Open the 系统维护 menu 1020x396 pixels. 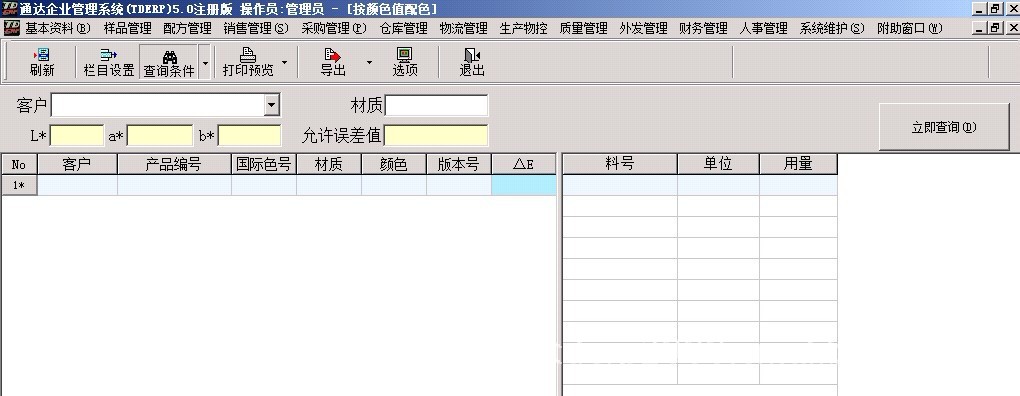pyautogui.click(x=832, y=29)
